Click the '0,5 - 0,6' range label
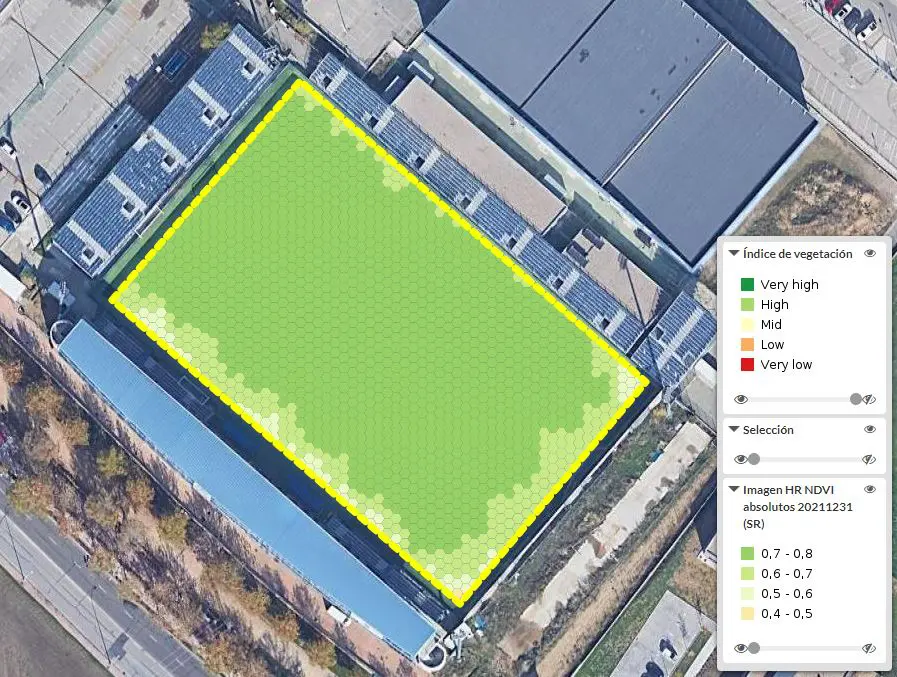Viewport: 897px width, 677px height. (x=787, y=593)
